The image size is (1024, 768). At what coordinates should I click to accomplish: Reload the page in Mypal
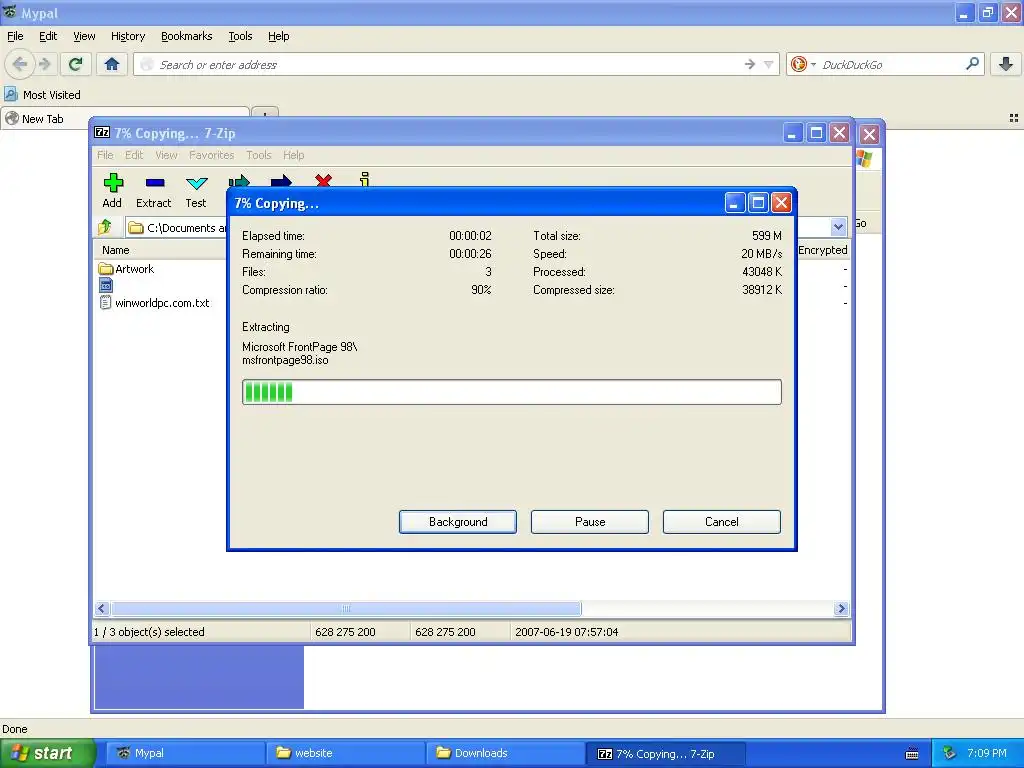[76, 64]
